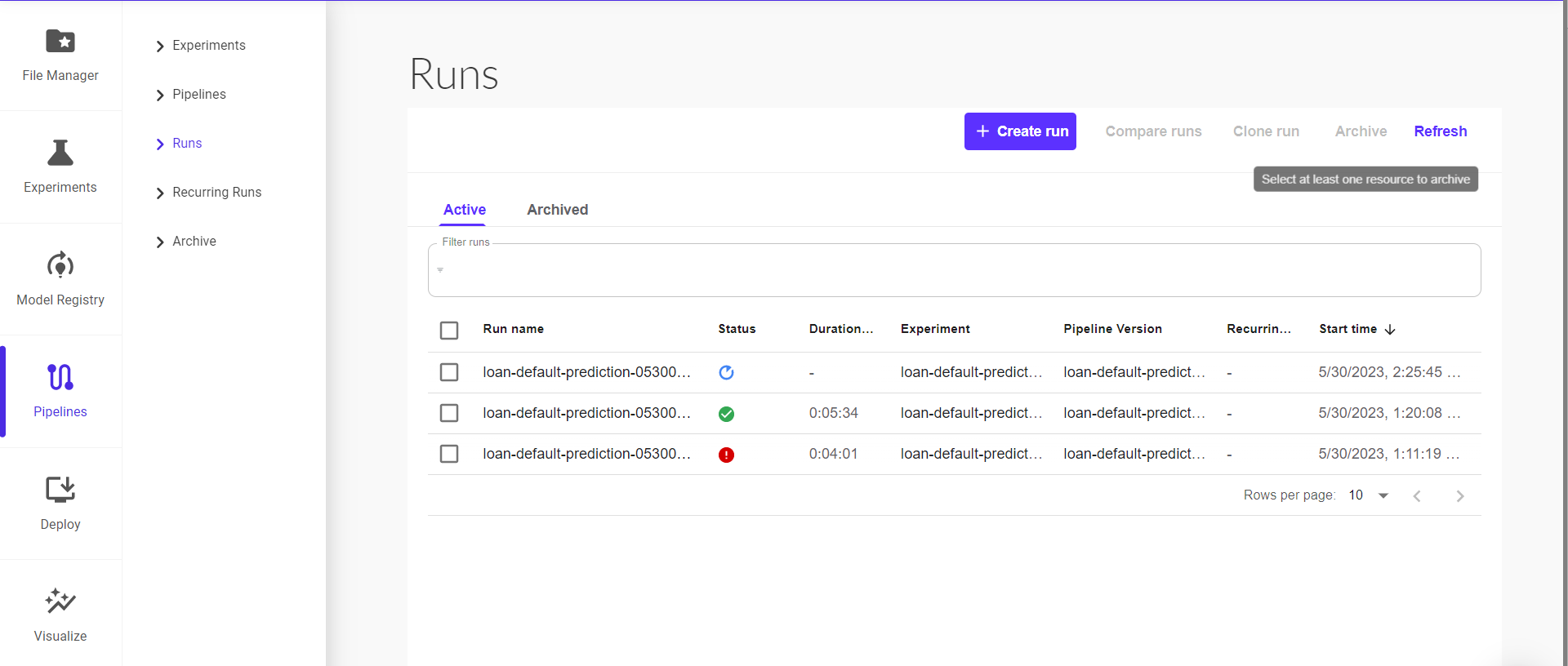Go to next page of runs
The height and width of the screenshot is (666, 1568).
click(1460, 495)
